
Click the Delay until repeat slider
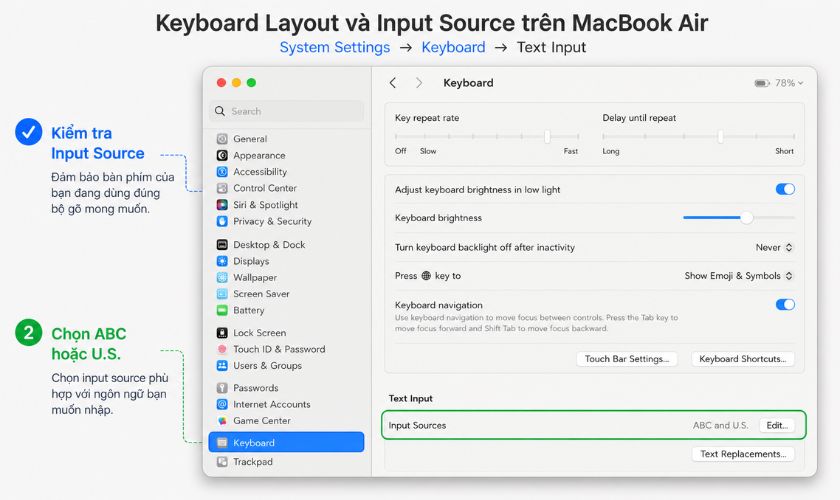click(698, 137)
